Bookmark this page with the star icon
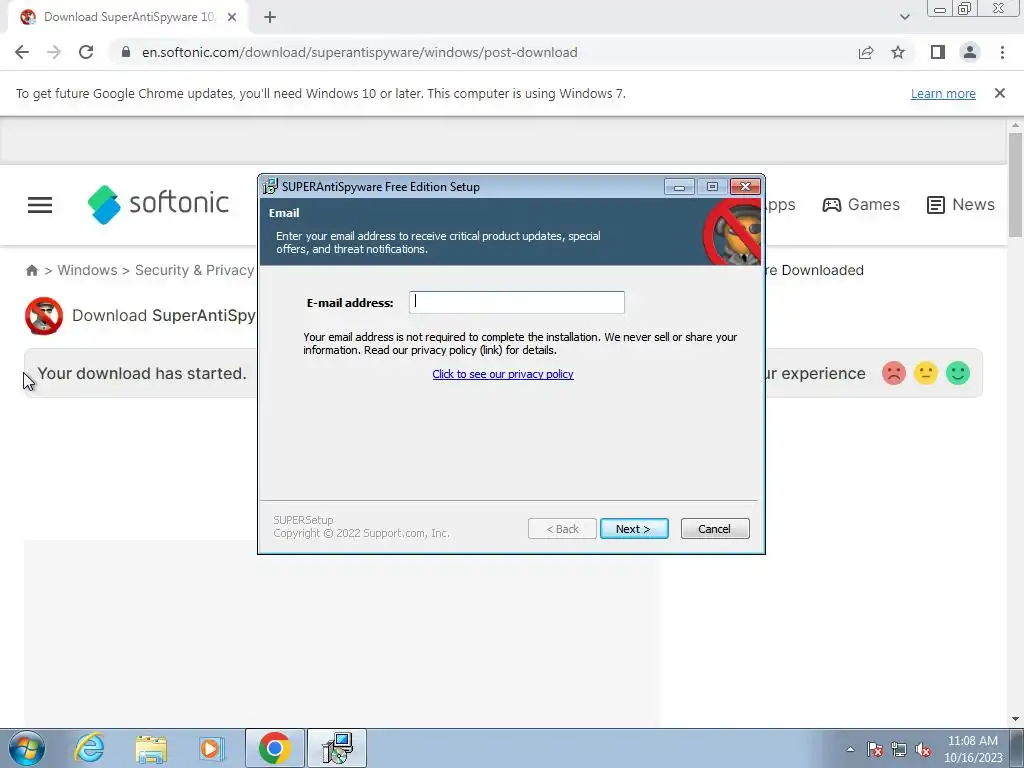The width and height of the screenshot is (1024, 768). pos(898,52)
